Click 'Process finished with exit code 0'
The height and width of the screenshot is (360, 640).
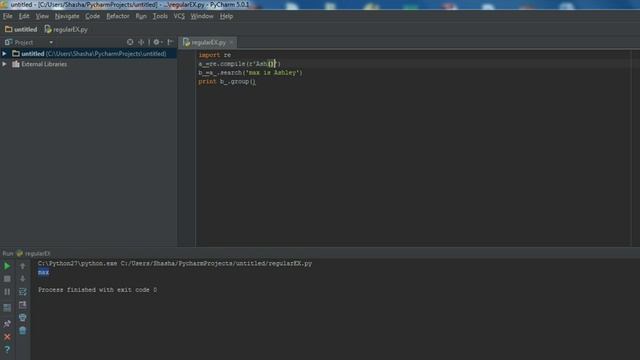click(98, 290)
